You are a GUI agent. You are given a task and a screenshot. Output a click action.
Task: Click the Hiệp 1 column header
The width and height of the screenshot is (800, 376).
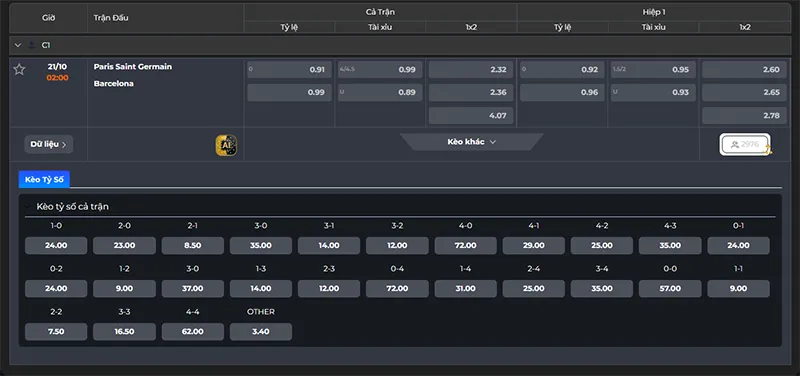click(654, 12)
